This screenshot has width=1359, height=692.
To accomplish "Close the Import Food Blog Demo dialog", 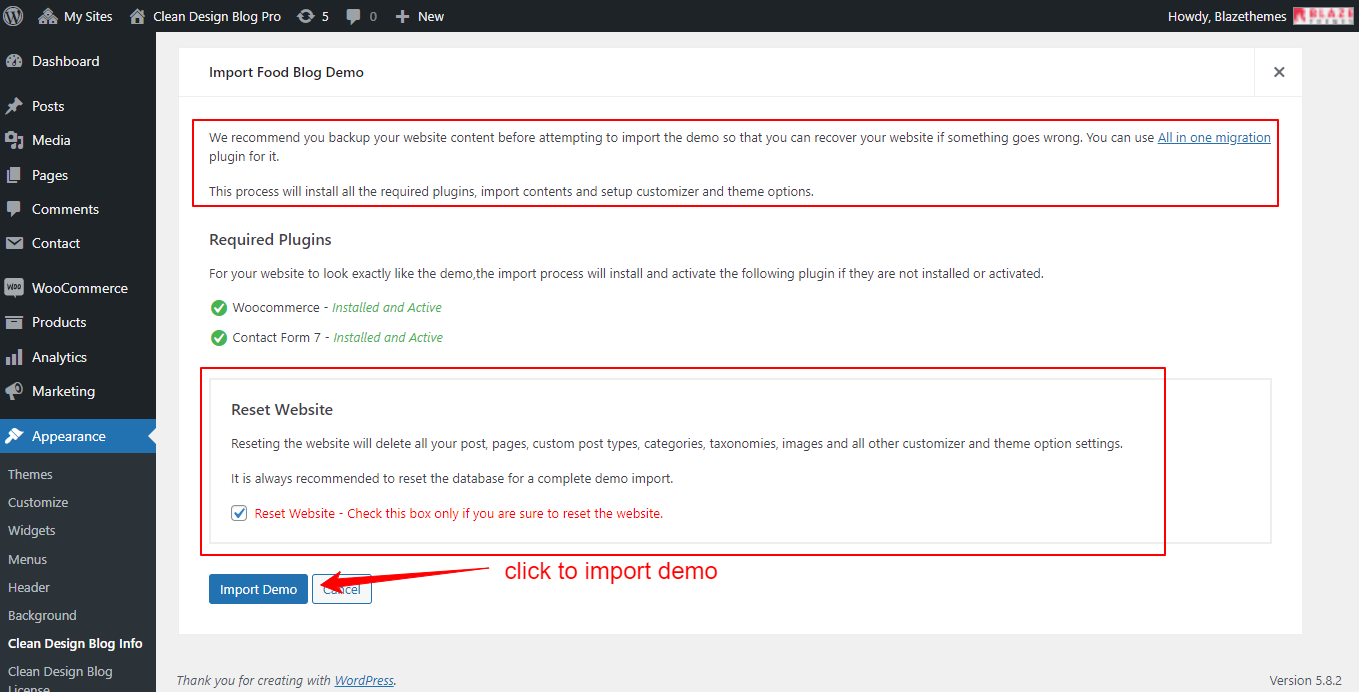I will [x=1278, y=72].
